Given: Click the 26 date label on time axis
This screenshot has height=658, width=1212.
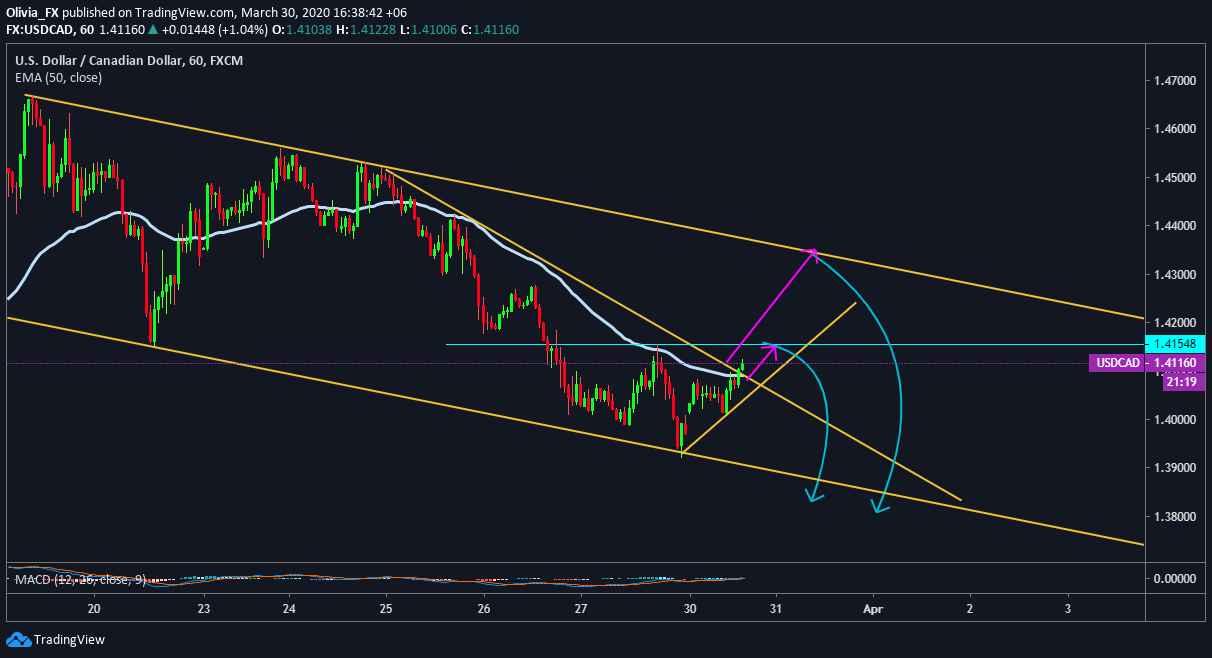Looking at the screenshot, I should [483, 608].
